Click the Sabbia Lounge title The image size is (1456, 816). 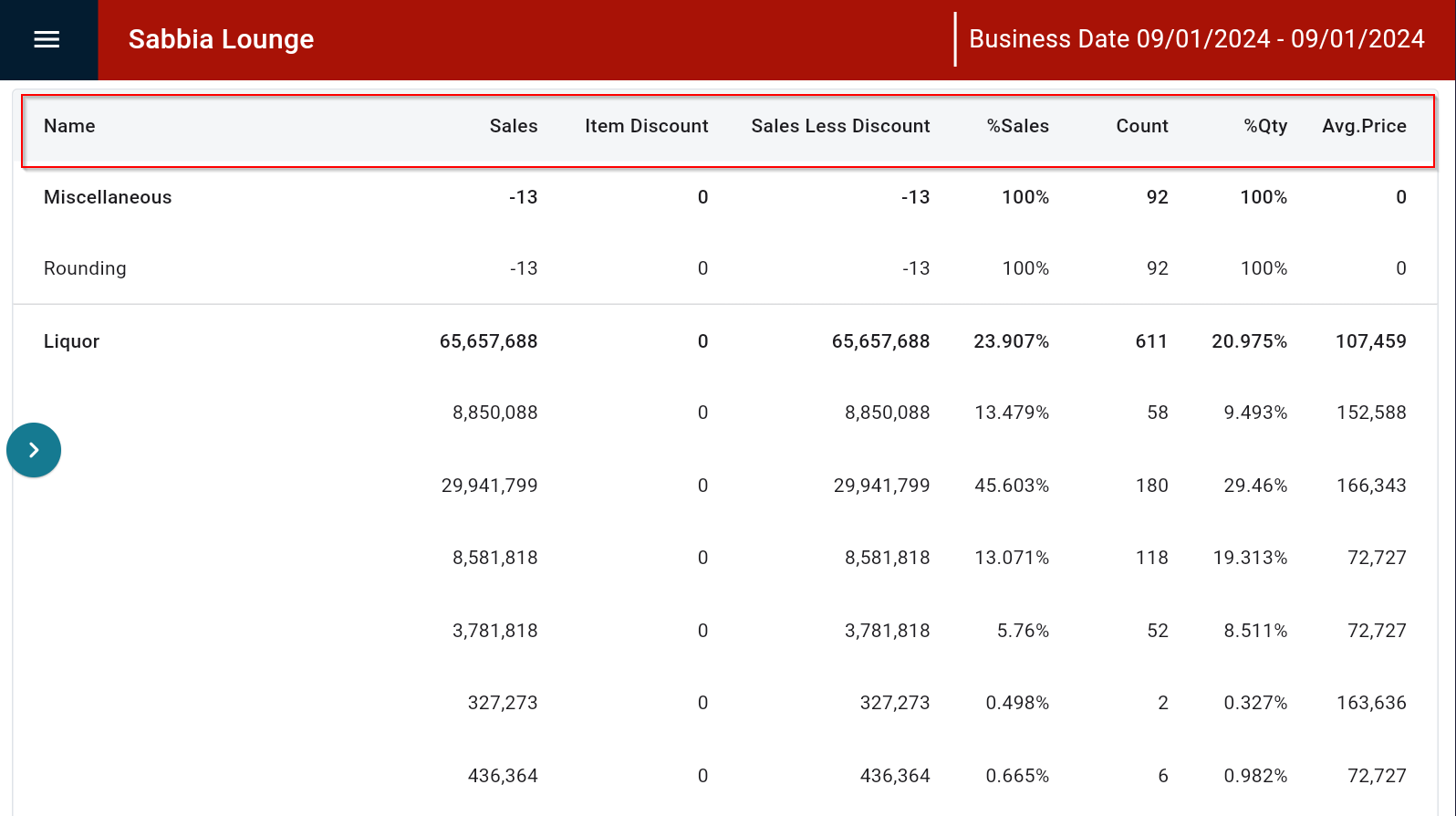(221, 39)
